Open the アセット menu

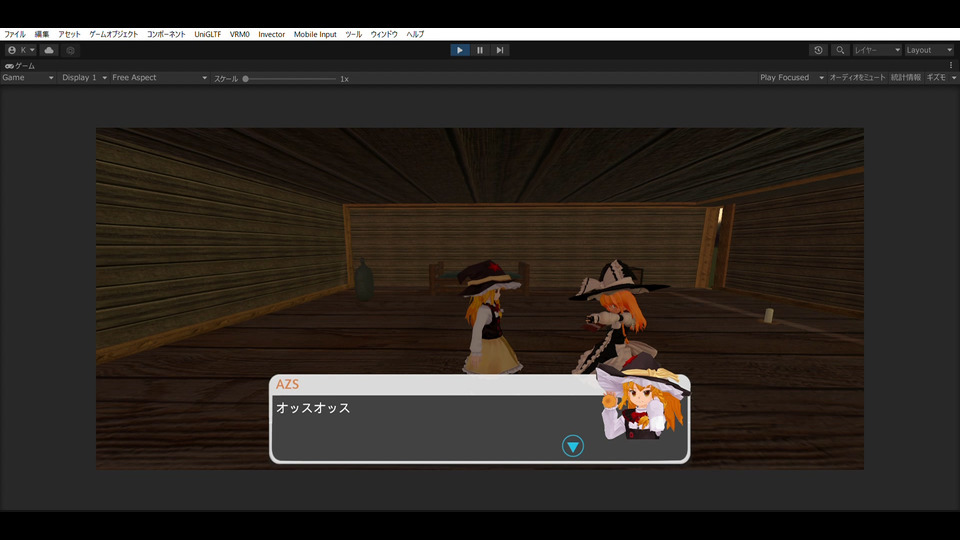click(69, 34)
